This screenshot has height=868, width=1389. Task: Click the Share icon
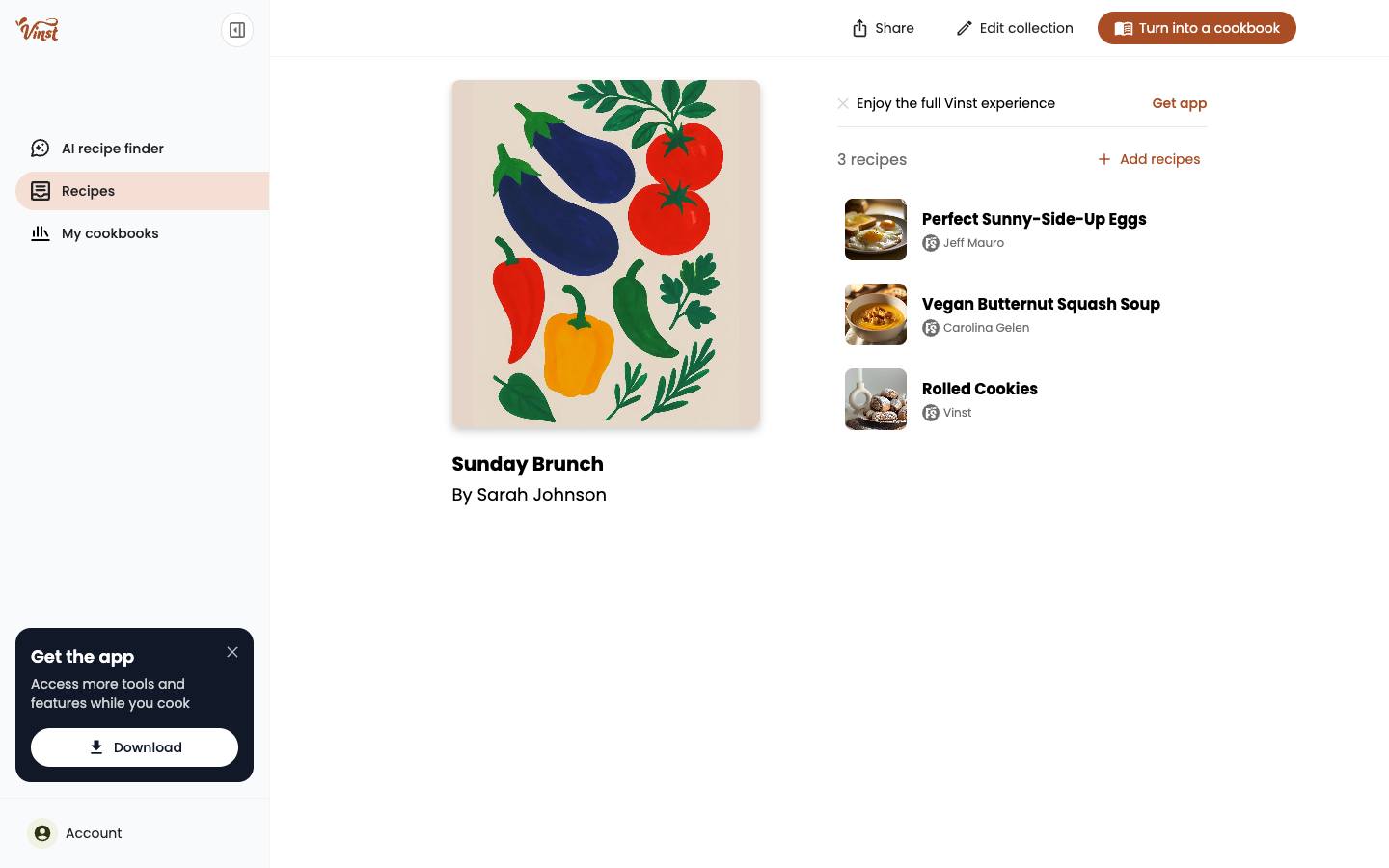click(x=859, y=28)
